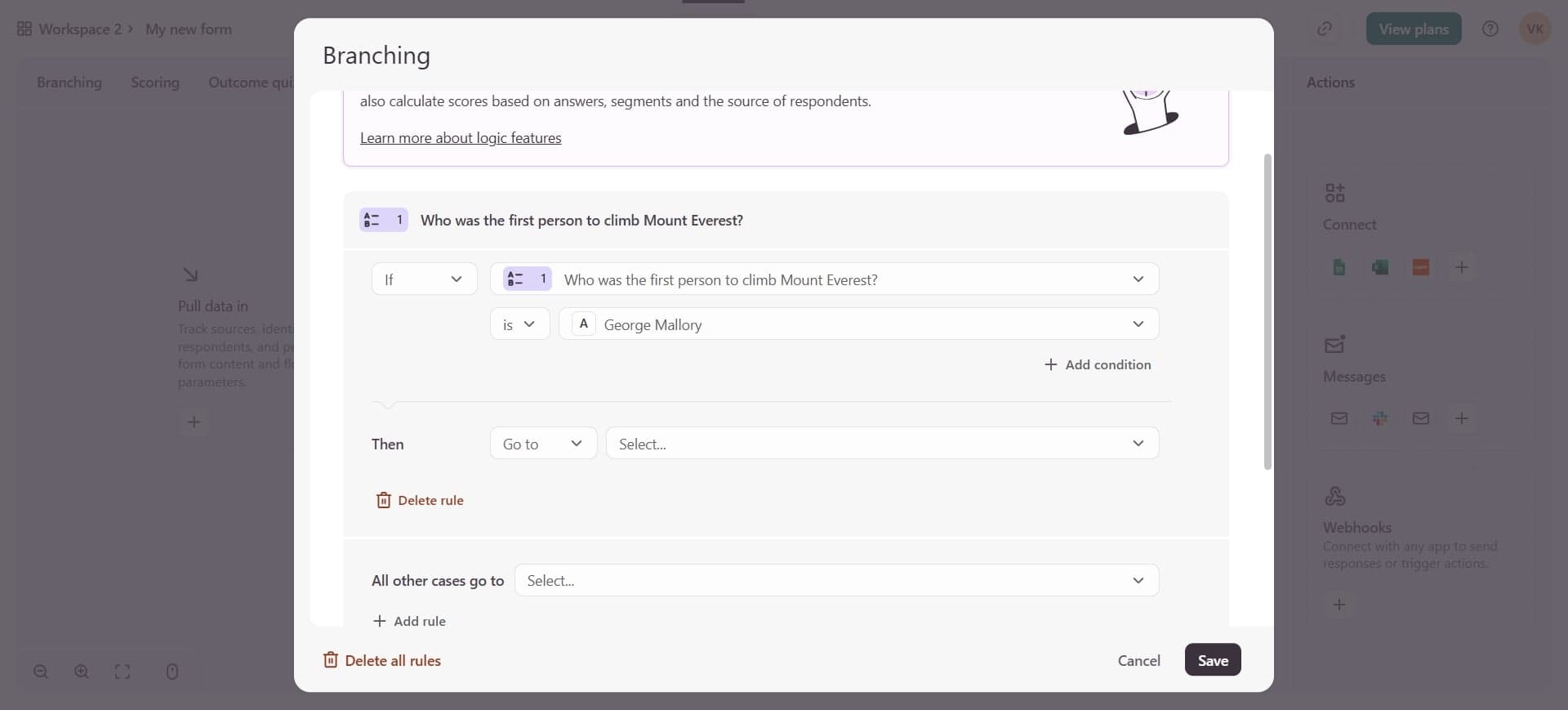The width and height of the screenshot is (1568, 710).
Task: Click the help question mark icon
Action: (1490, 29)
